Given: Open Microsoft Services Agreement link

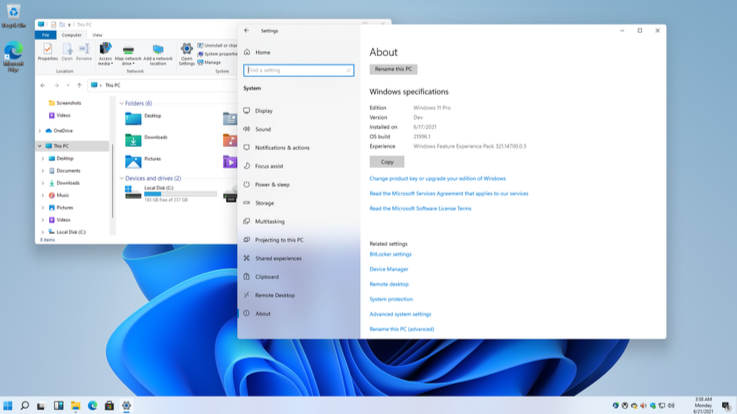Looking at the screenshot, I should click(448, 194).
